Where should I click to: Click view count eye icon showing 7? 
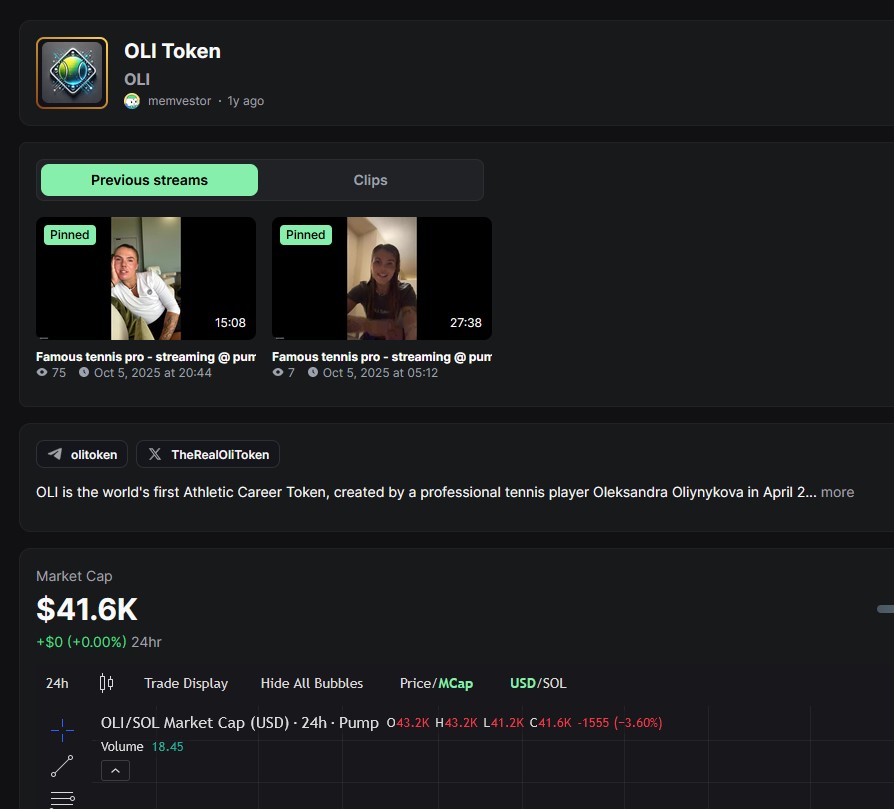(x=278, y=372)
